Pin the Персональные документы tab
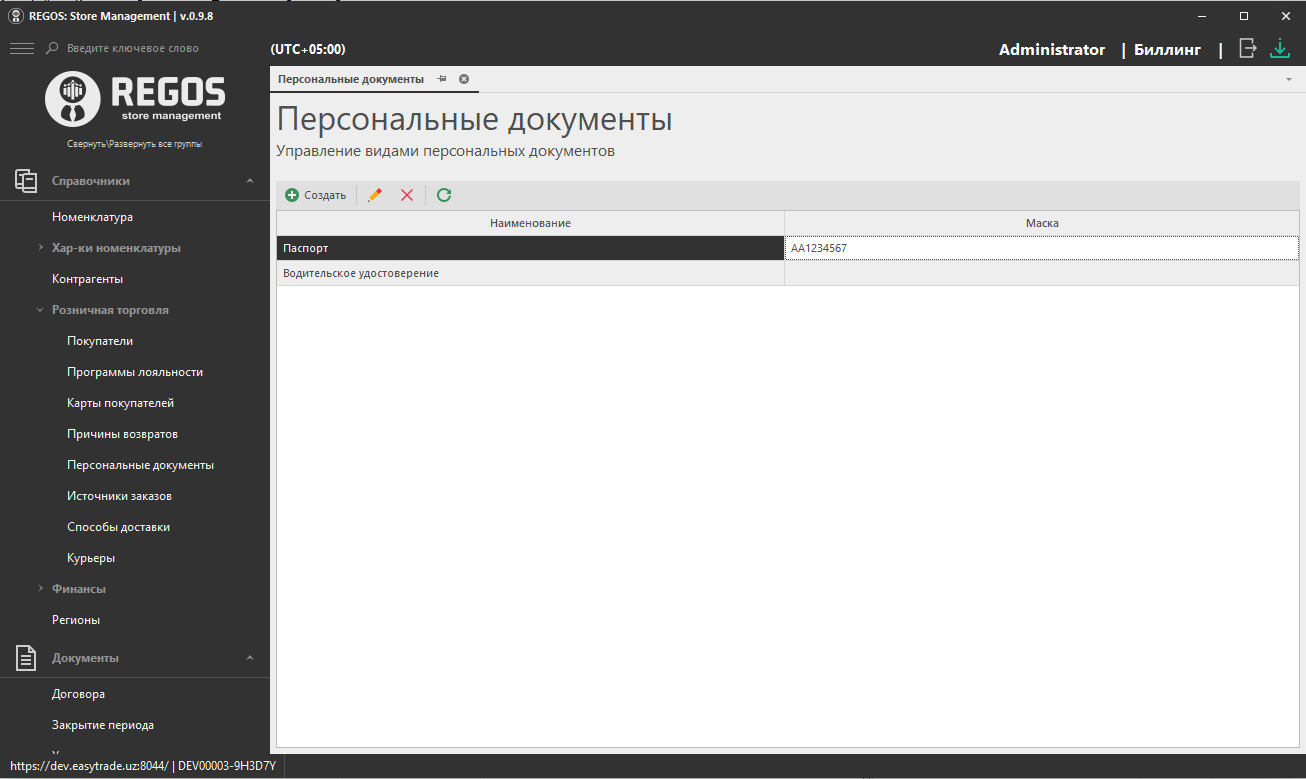 (x=442, y=79)
